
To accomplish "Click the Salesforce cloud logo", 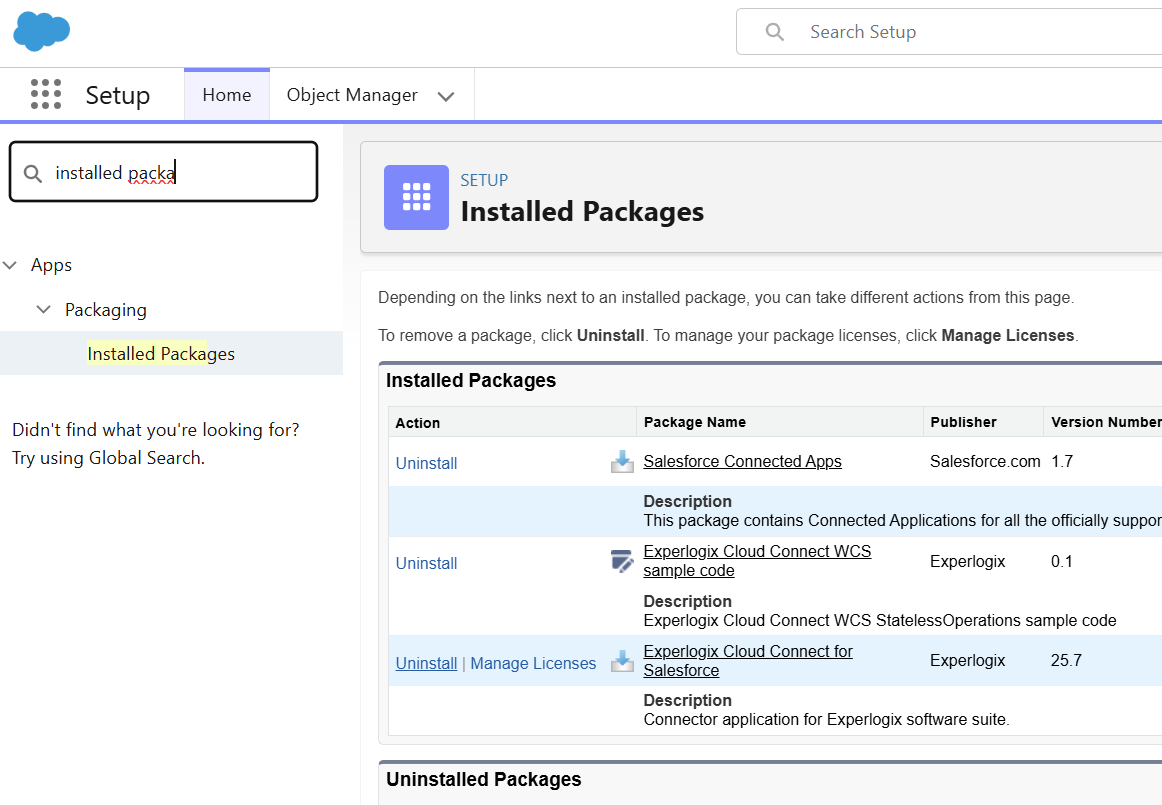I will click(x=42, y=31).
